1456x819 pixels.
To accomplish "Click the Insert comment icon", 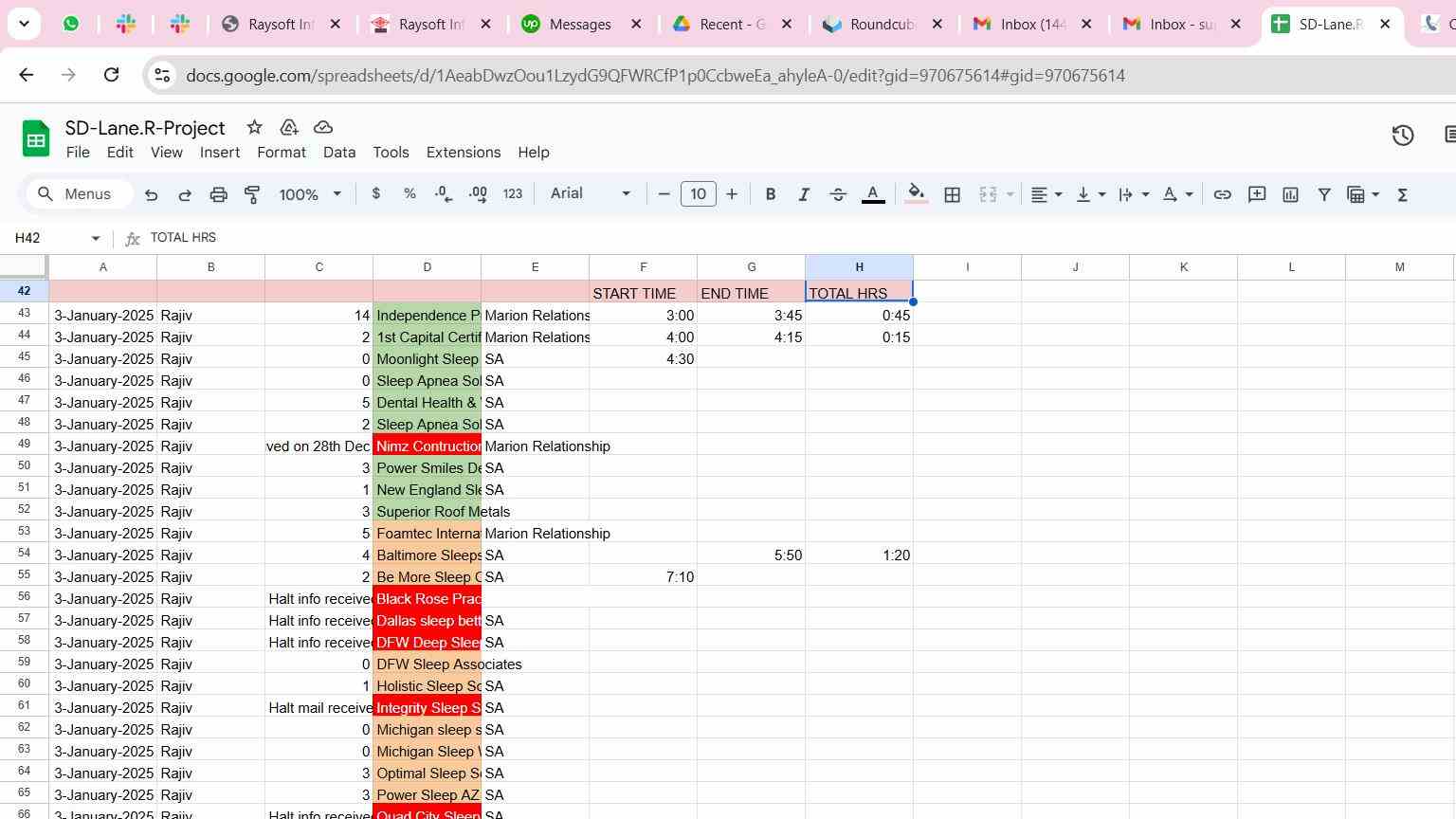I will pyautogui.click(x=1257, y=194).
